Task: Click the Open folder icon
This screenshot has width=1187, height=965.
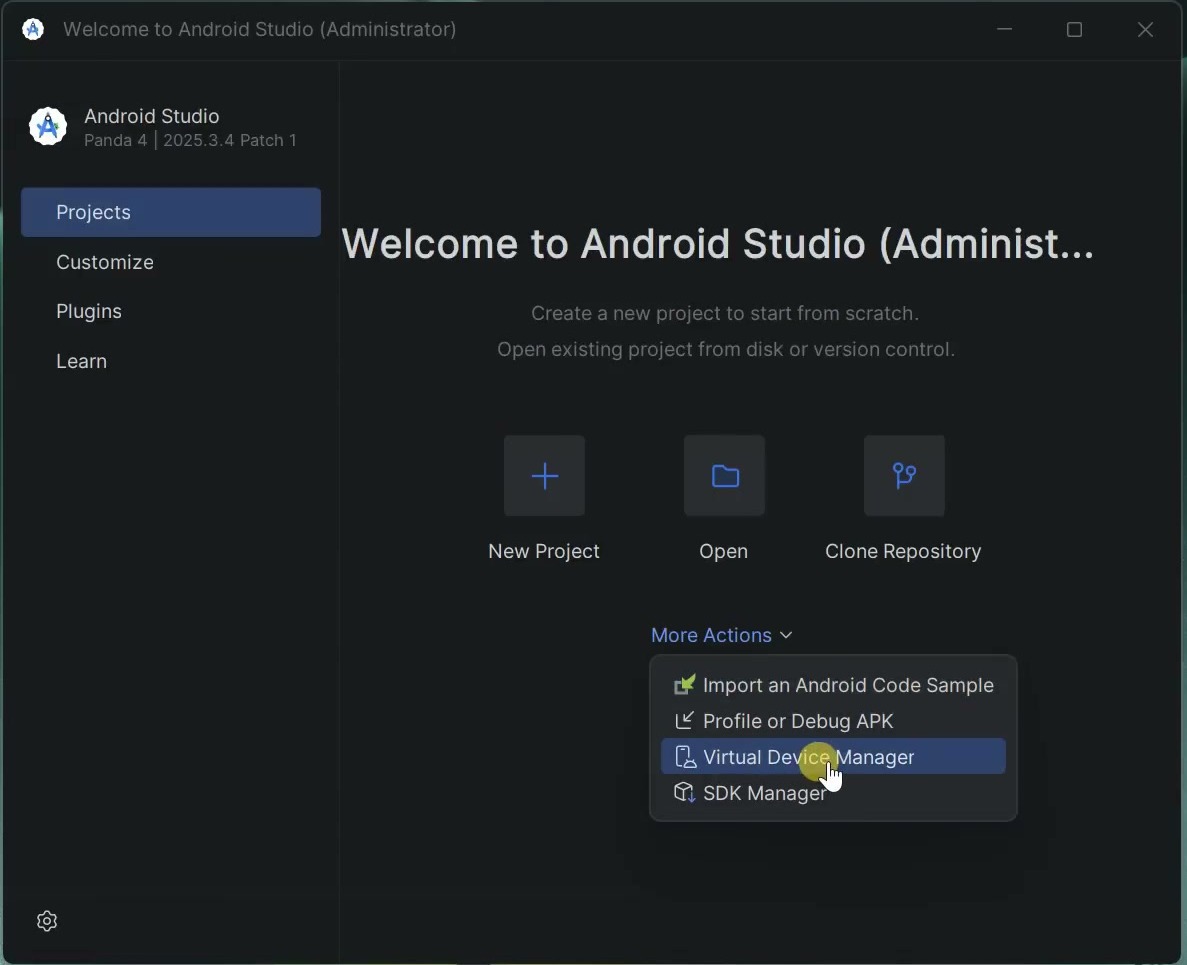Action: [x=724, y=476]
